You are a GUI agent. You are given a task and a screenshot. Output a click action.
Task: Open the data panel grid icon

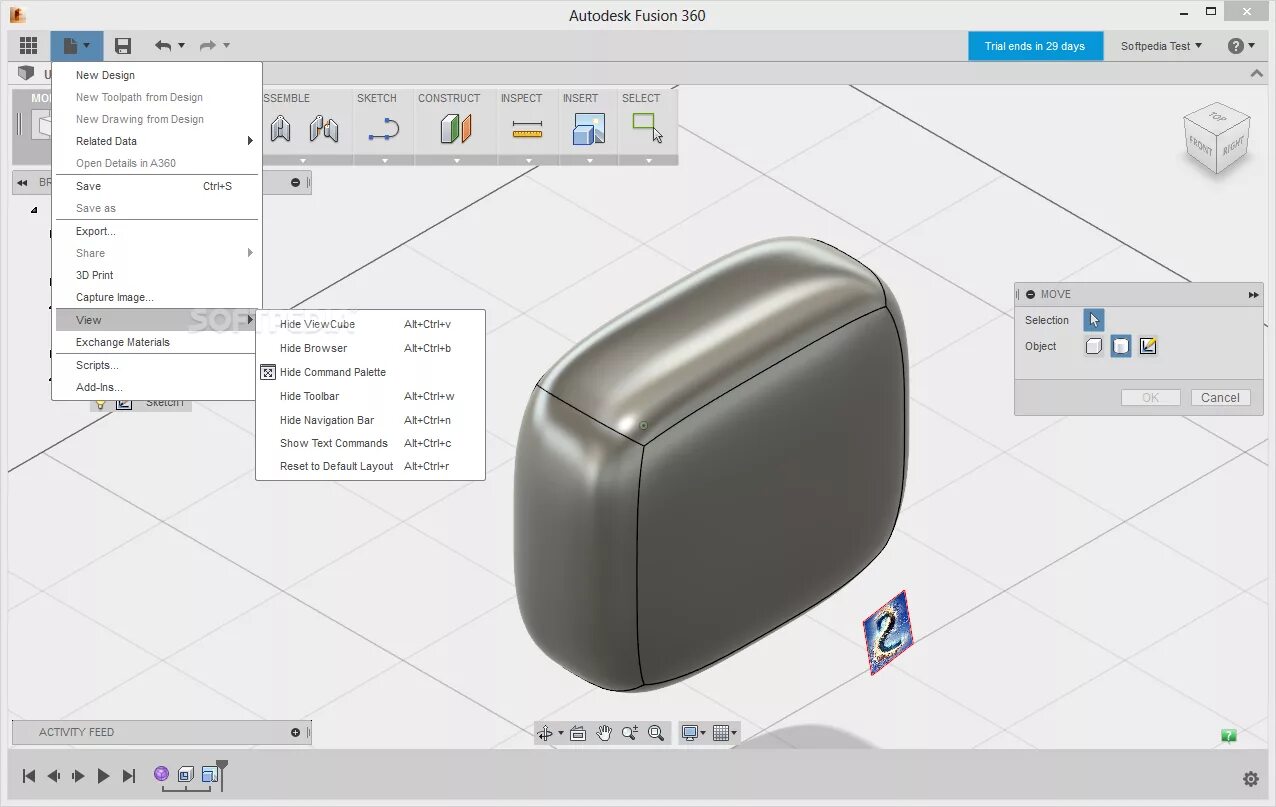tap(28, 46)
